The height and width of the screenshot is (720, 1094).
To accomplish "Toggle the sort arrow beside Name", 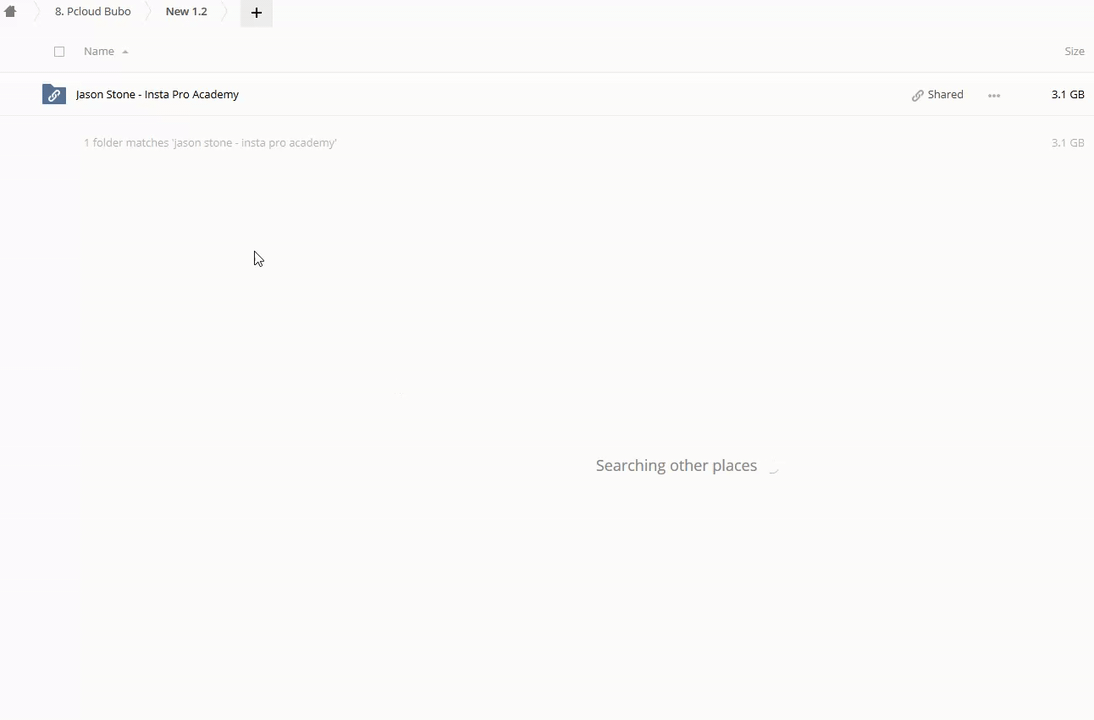I will (125, 52).
